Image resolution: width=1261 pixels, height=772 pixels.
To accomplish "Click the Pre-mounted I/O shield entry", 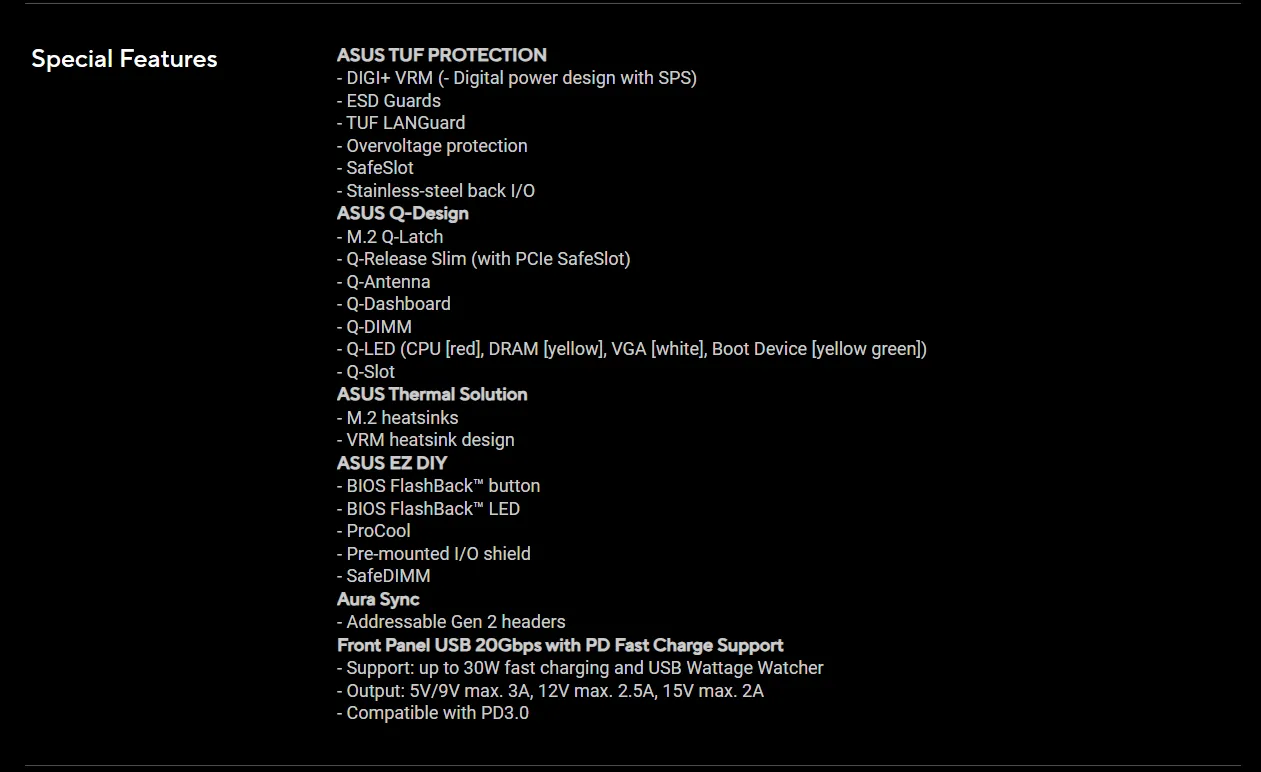I will pos(434,554).
